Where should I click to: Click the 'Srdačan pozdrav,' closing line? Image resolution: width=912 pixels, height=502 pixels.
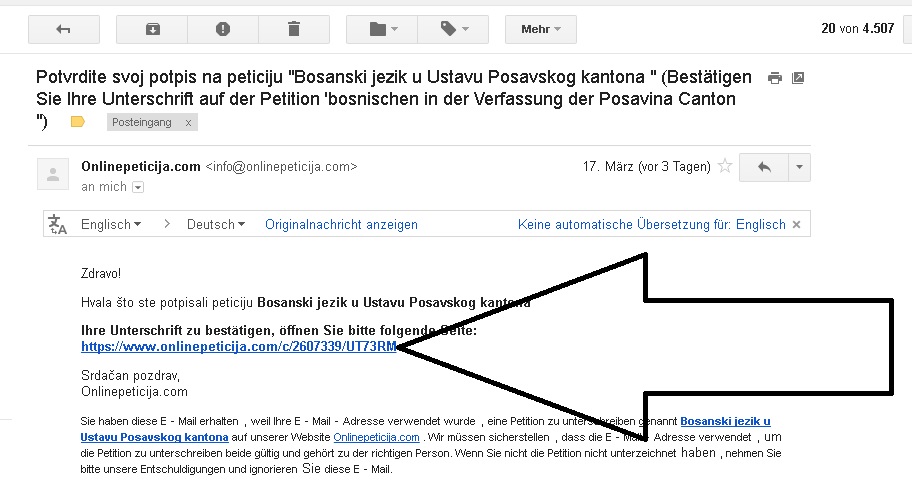130,375
